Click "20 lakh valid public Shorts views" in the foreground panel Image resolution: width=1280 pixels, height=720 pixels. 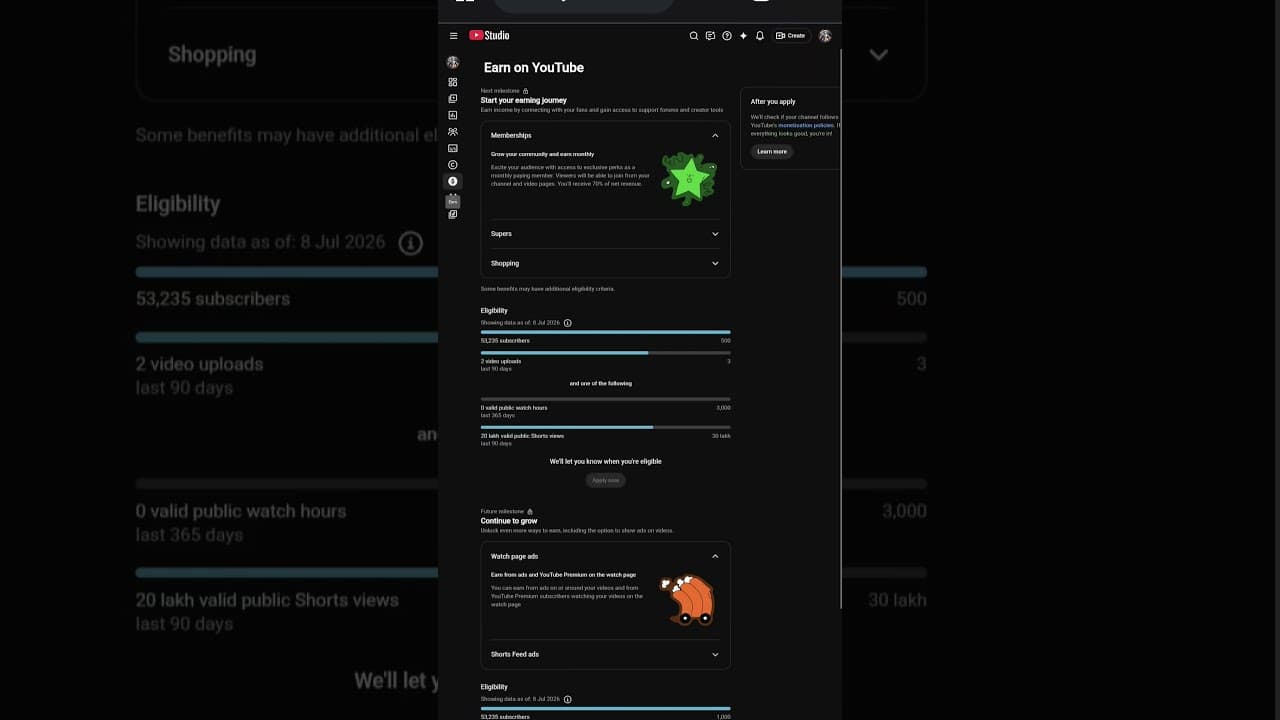pyautogui.click(x=522, y=436)
